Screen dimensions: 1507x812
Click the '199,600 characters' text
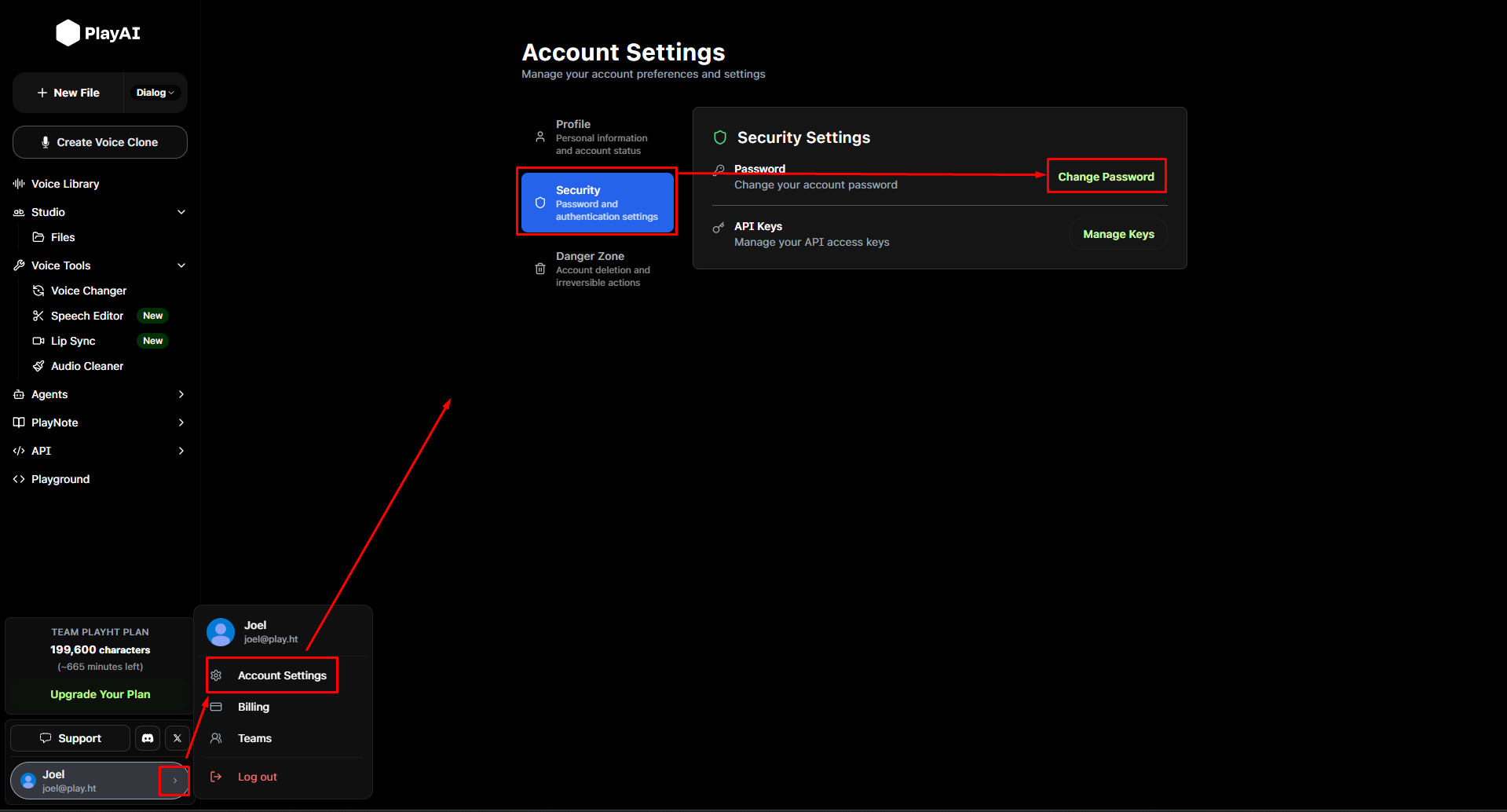101,649
